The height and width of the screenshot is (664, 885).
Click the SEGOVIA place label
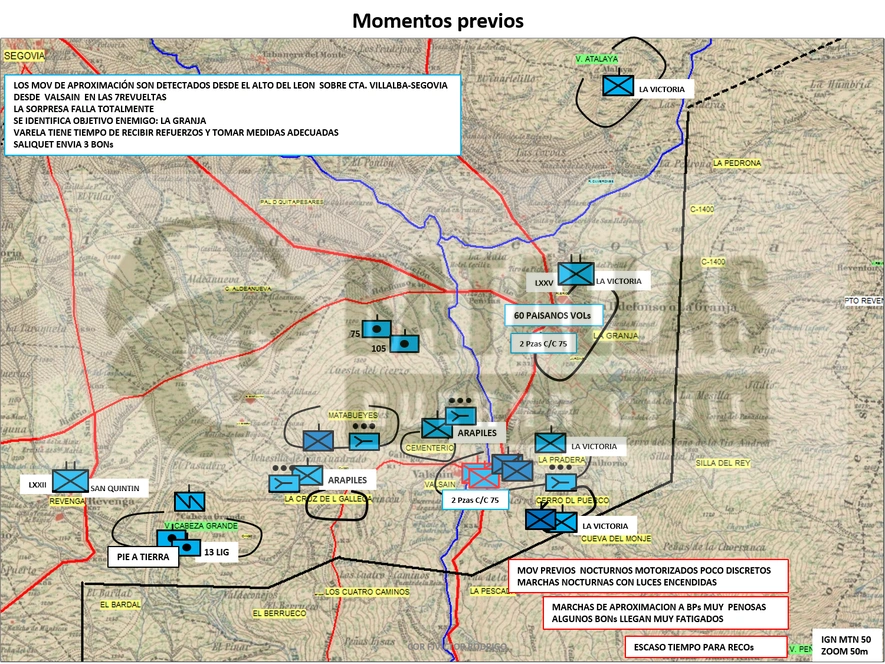click(24, 56)
